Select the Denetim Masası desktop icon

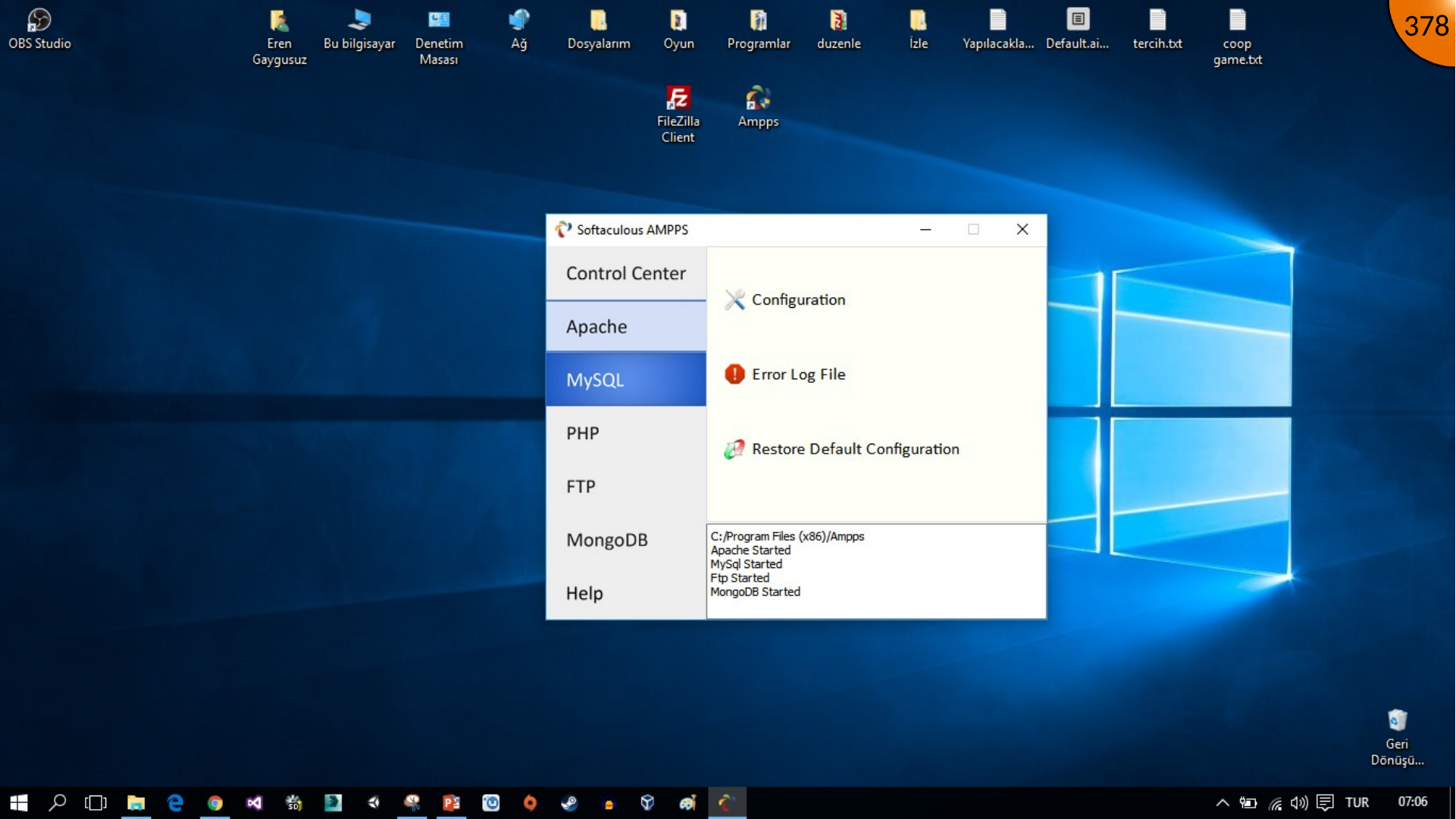pos(439,37)
